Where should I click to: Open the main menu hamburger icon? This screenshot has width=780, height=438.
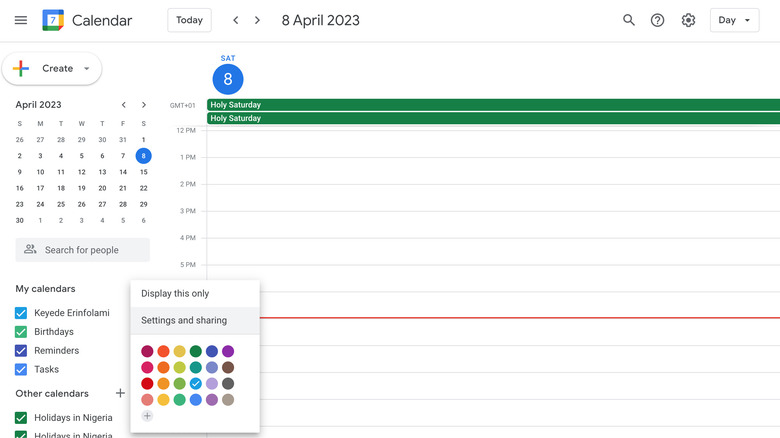21,20
